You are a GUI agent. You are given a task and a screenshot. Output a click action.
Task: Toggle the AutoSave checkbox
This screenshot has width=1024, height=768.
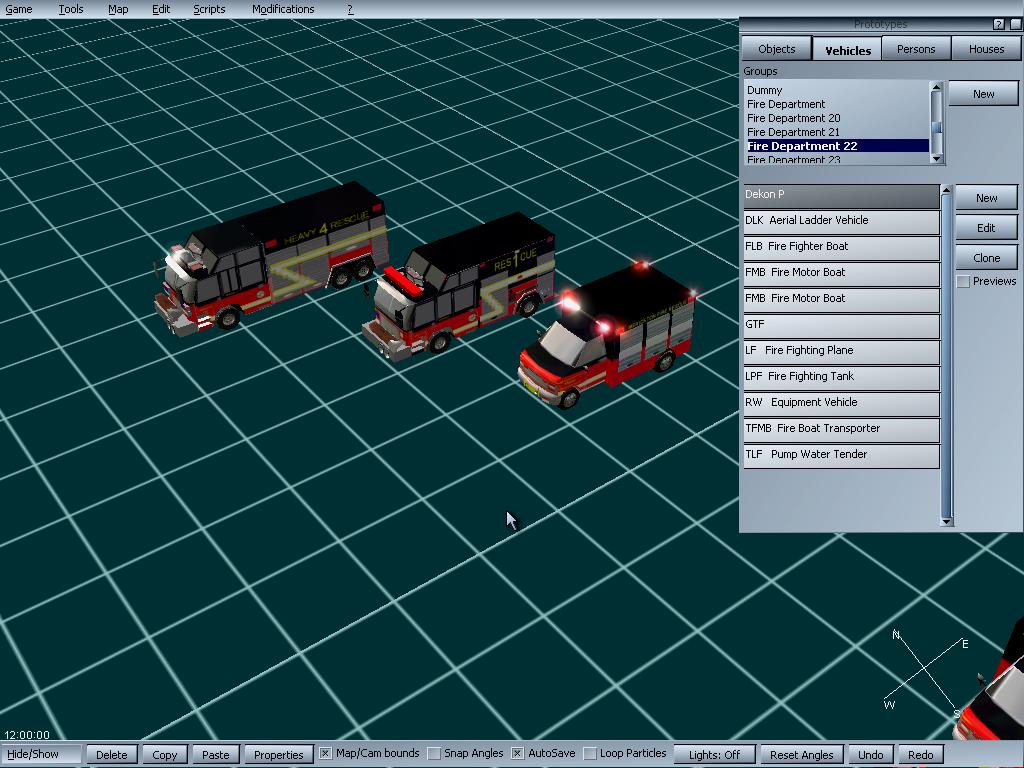click(517, 754)
